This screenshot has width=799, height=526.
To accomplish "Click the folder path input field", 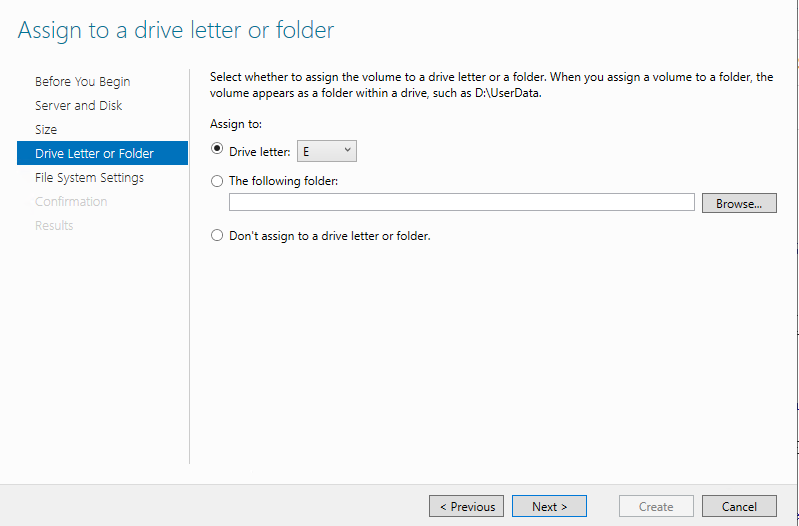I will click(462, 202).
